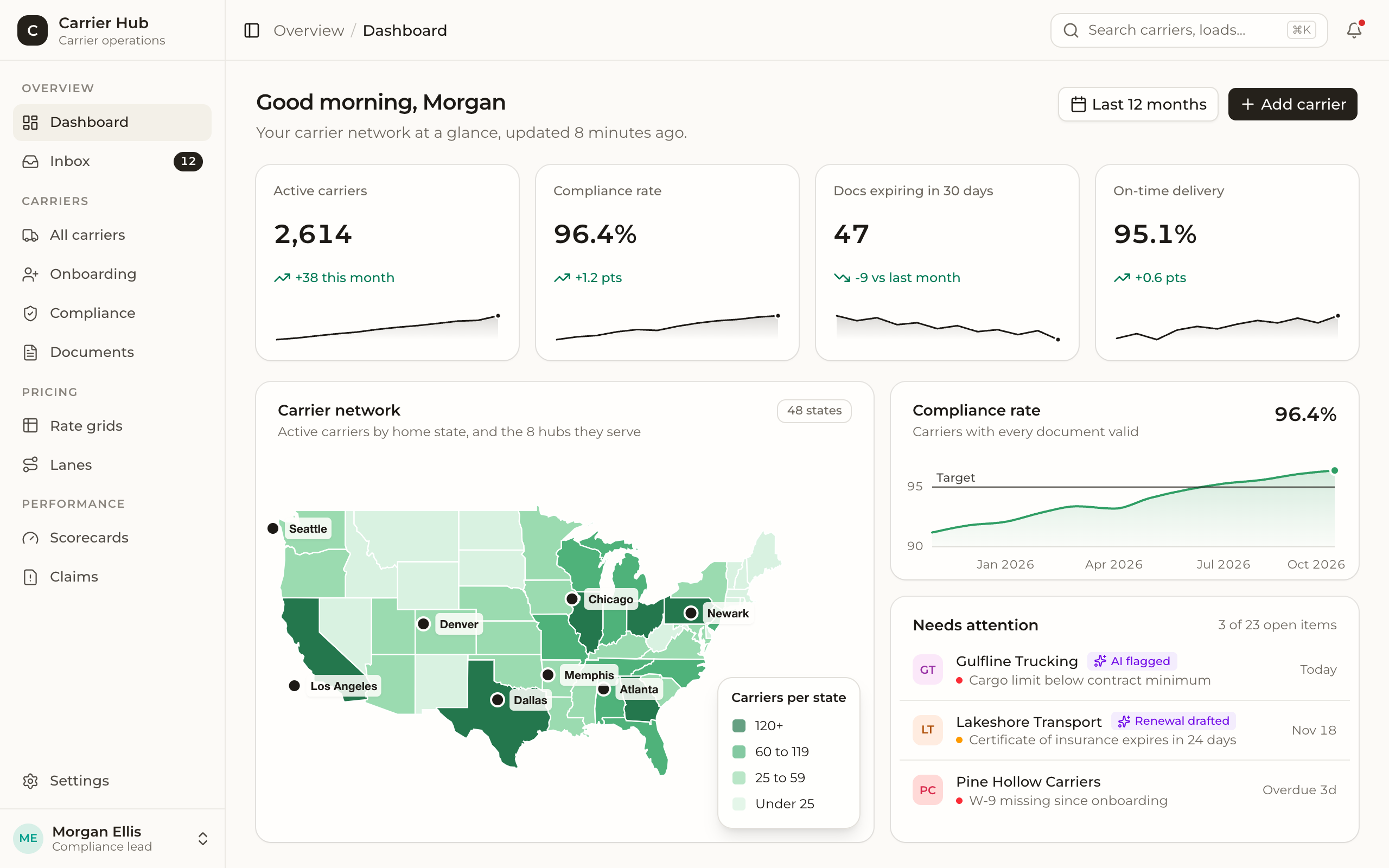Select the Chicago hub marker
This screenshot has width=1389, height=868.
(572, 599)
